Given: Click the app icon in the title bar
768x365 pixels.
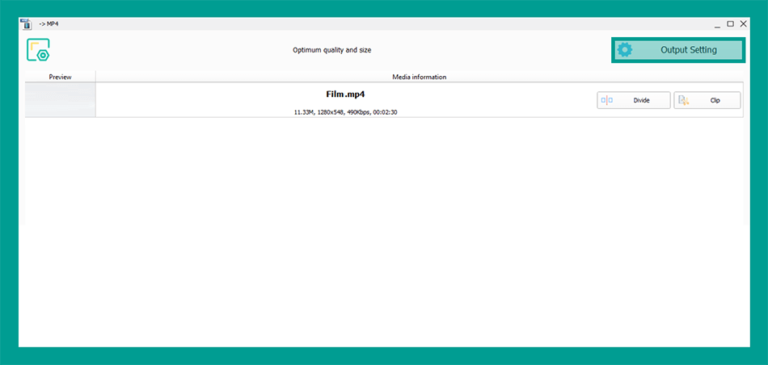Looking at the screenshot, I should tap(26, 24).
